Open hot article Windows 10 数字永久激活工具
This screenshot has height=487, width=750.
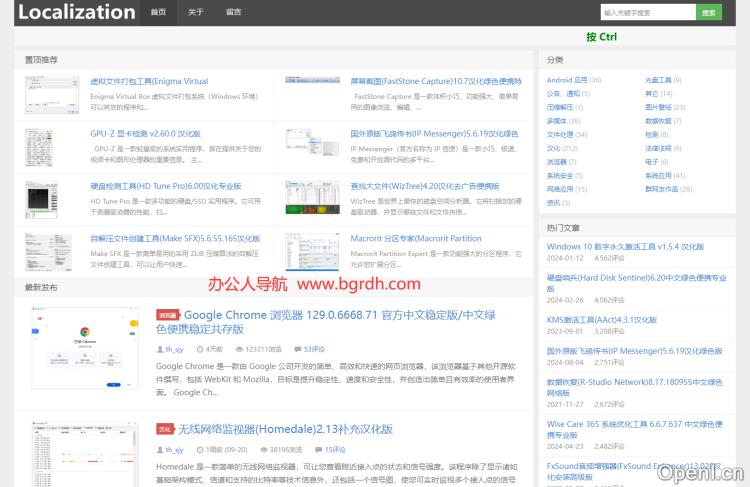coord(625,247)
